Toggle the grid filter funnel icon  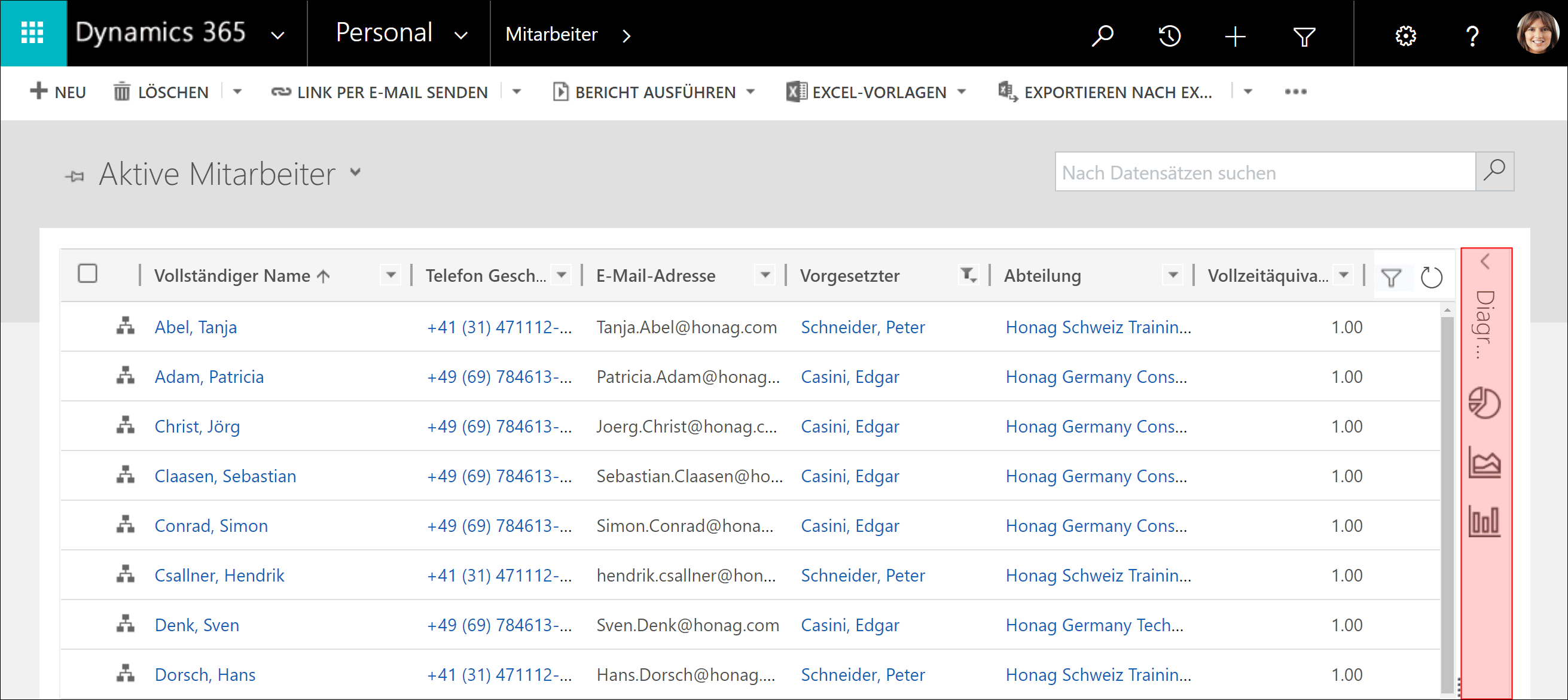coord(1392,277)
